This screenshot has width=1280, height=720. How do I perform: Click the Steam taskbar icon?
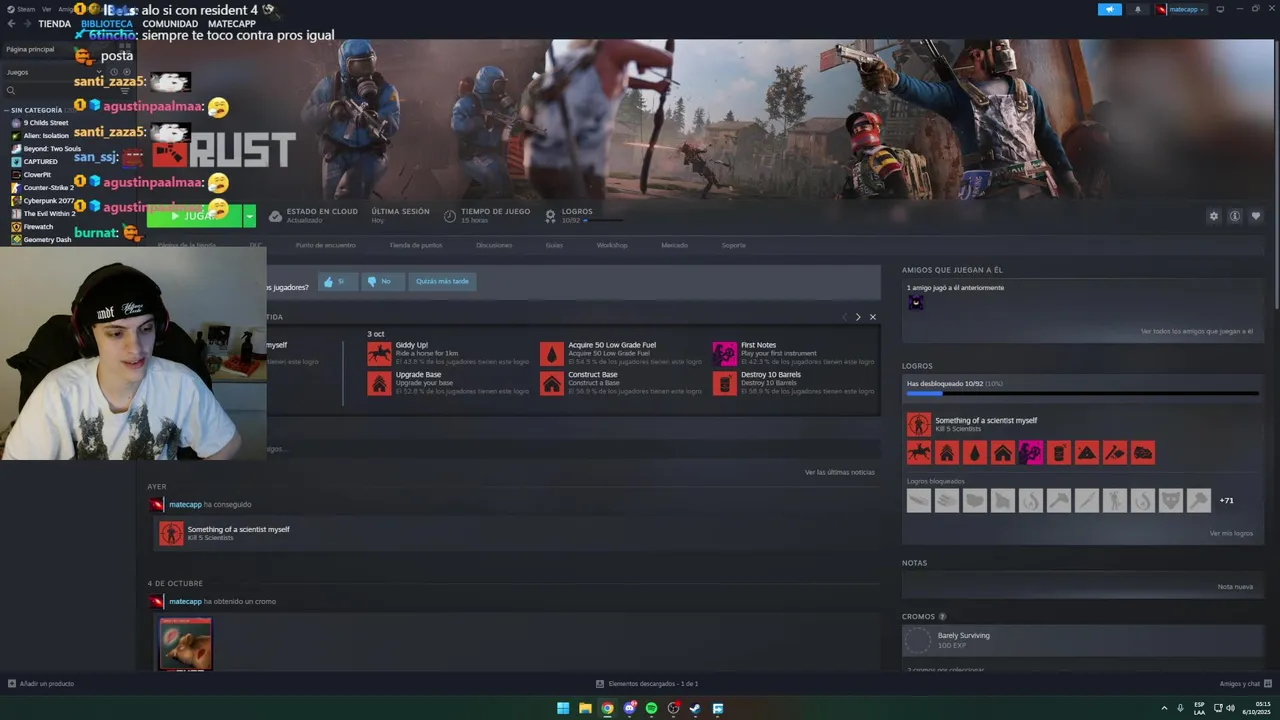(x=695, y=708)
